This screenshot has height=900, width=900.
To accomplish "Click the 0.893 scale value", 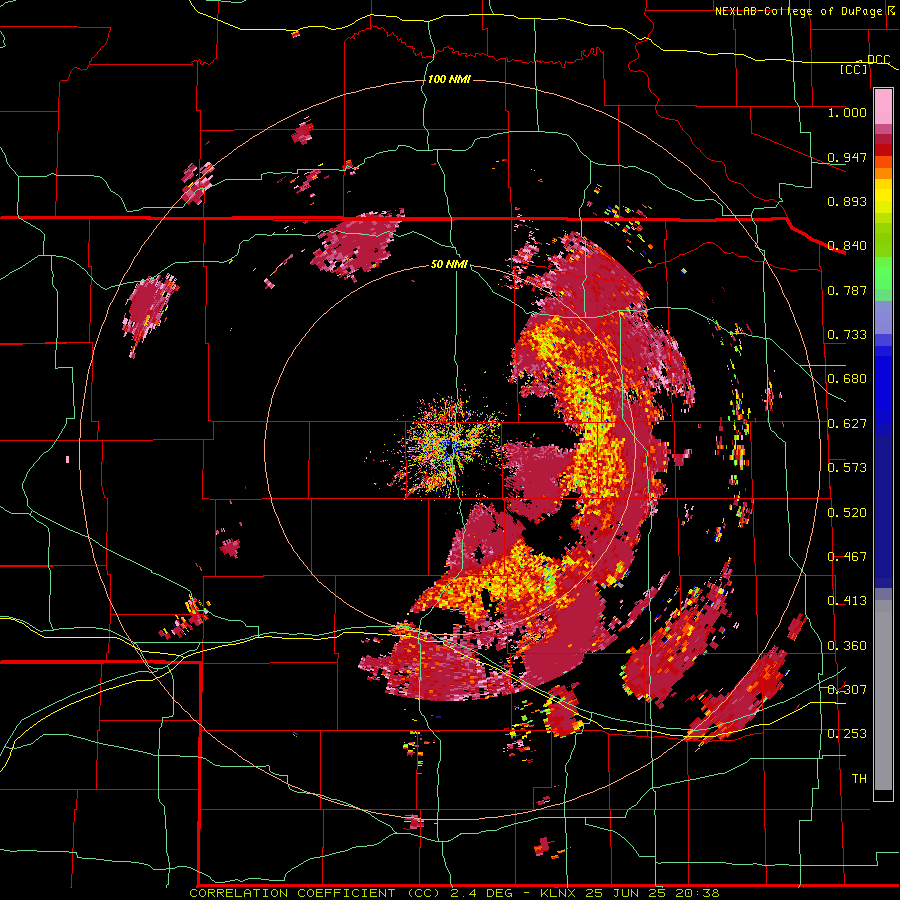I will (x=847, y=201).
